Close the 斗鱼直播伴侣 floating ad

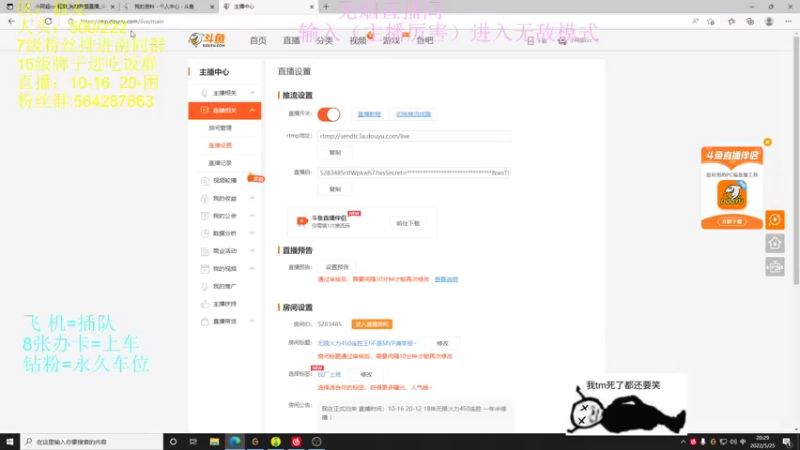767,142
